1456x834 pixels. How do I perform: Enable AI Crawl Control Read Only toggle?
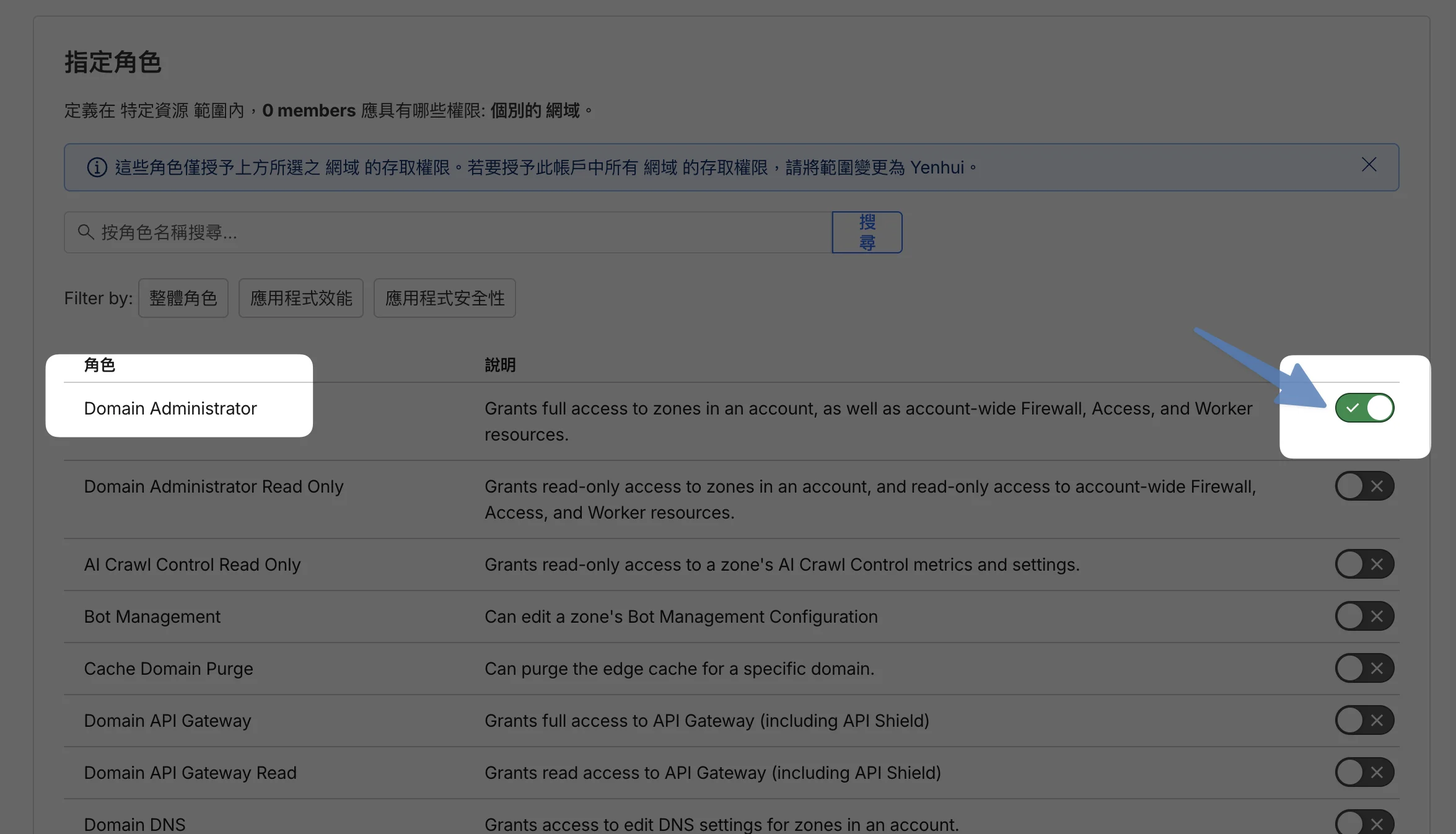tap(1364, 564)
